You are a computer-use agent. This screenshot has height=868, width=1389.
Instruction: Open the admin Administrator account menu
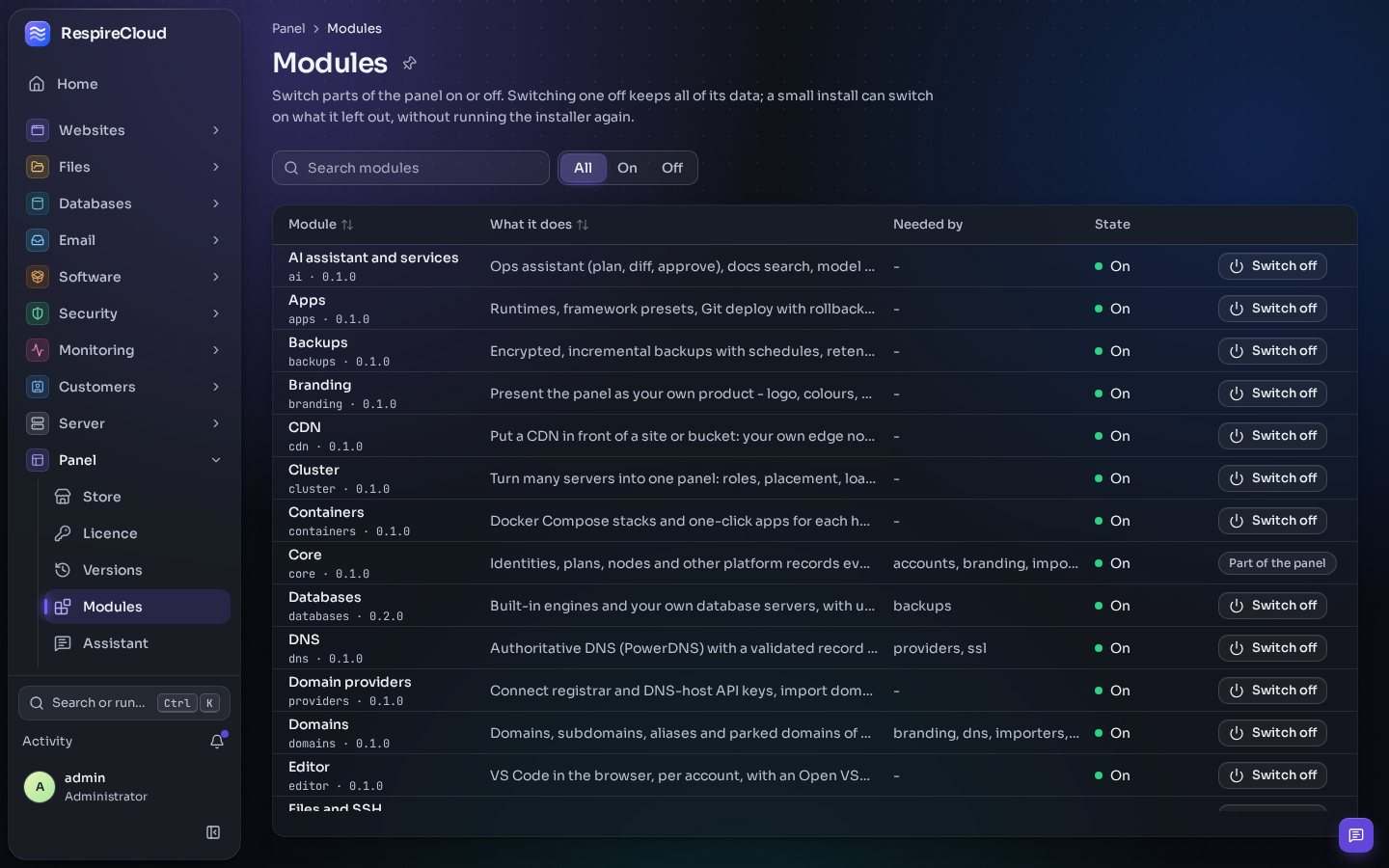(124, 787)
